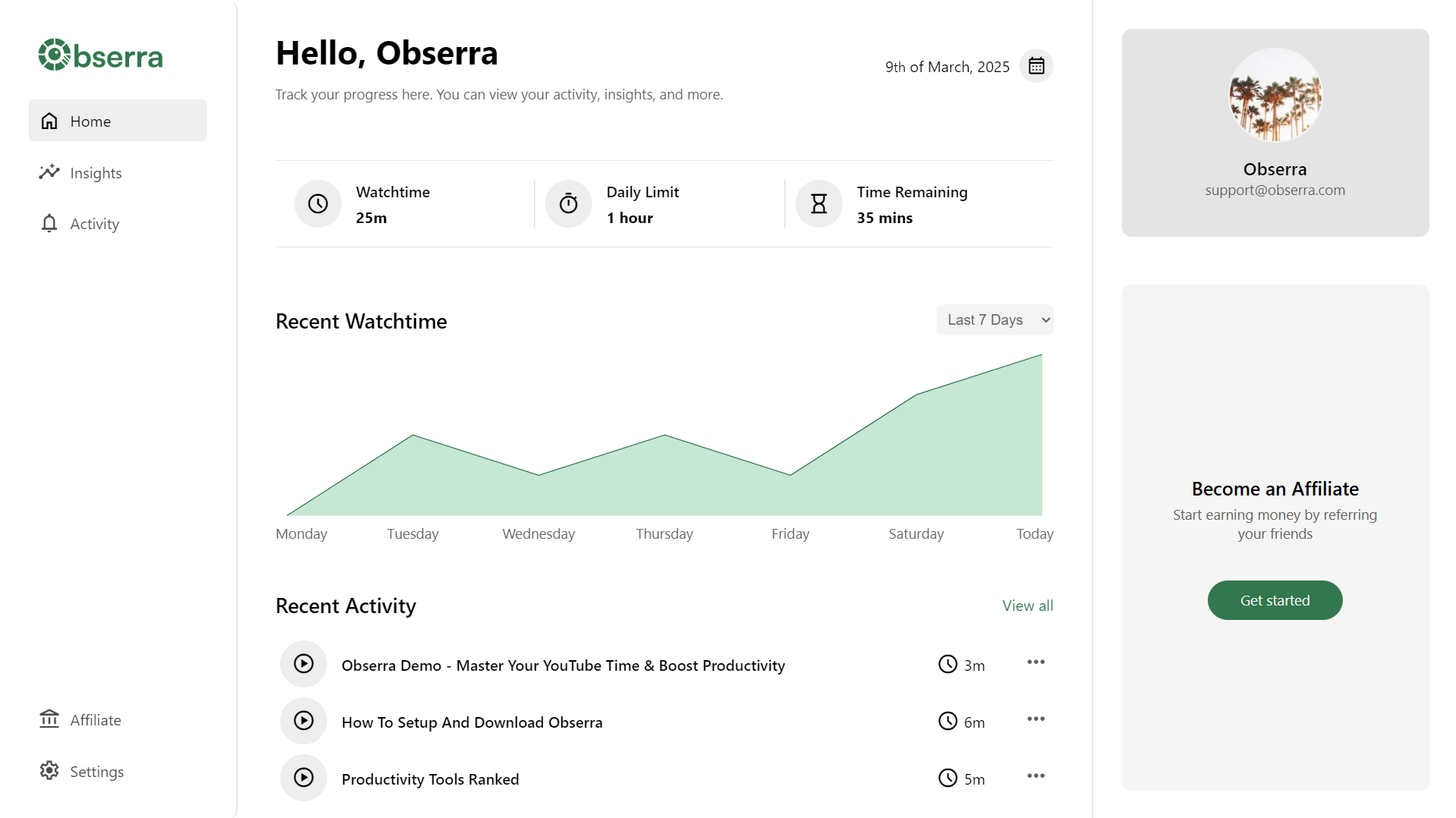
Task: Click the Get started affiliate button
Action: tap(1275, 599)
